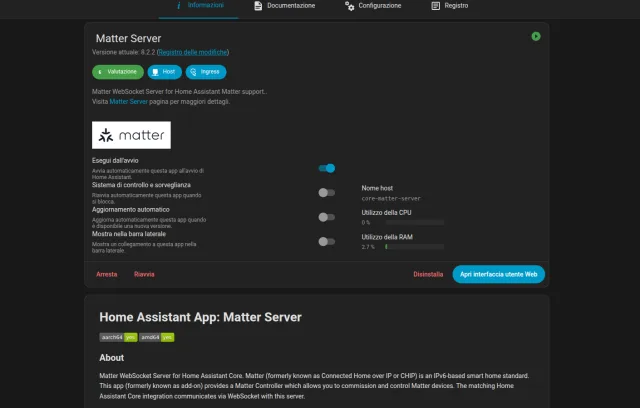640x408 pixels.
Task: Click the Riavvia button
Action: pyautogui.click(x=144, y=274)
